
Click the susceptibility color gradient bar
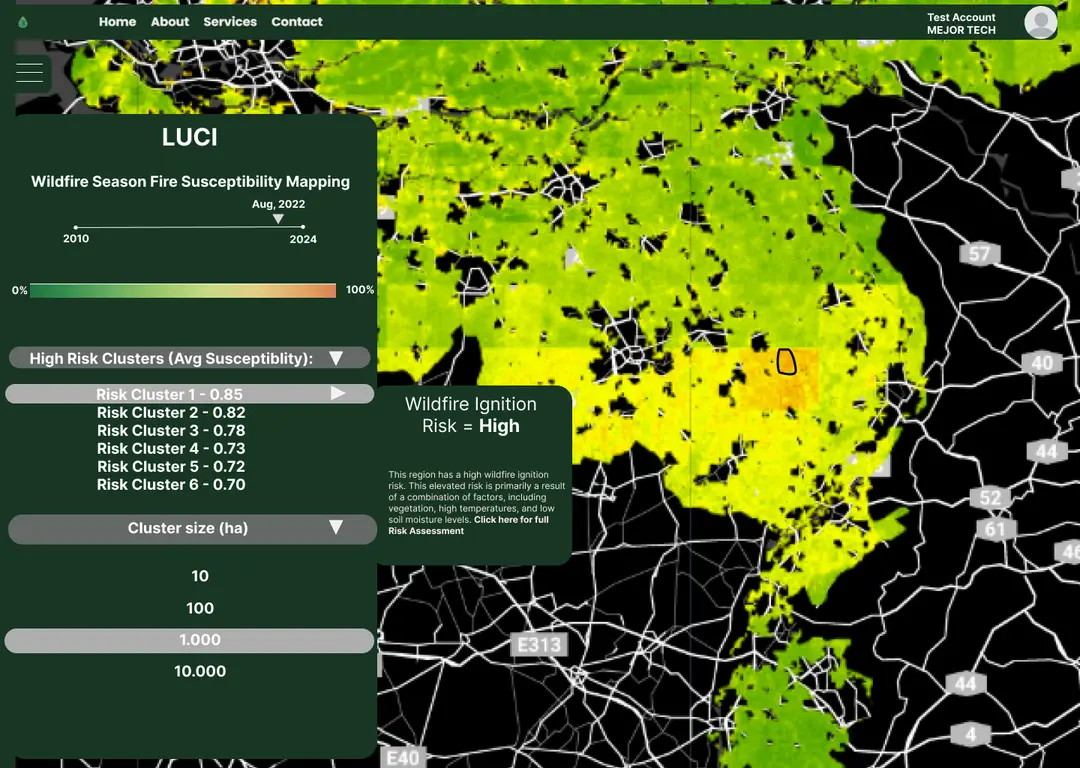[183, 290]
